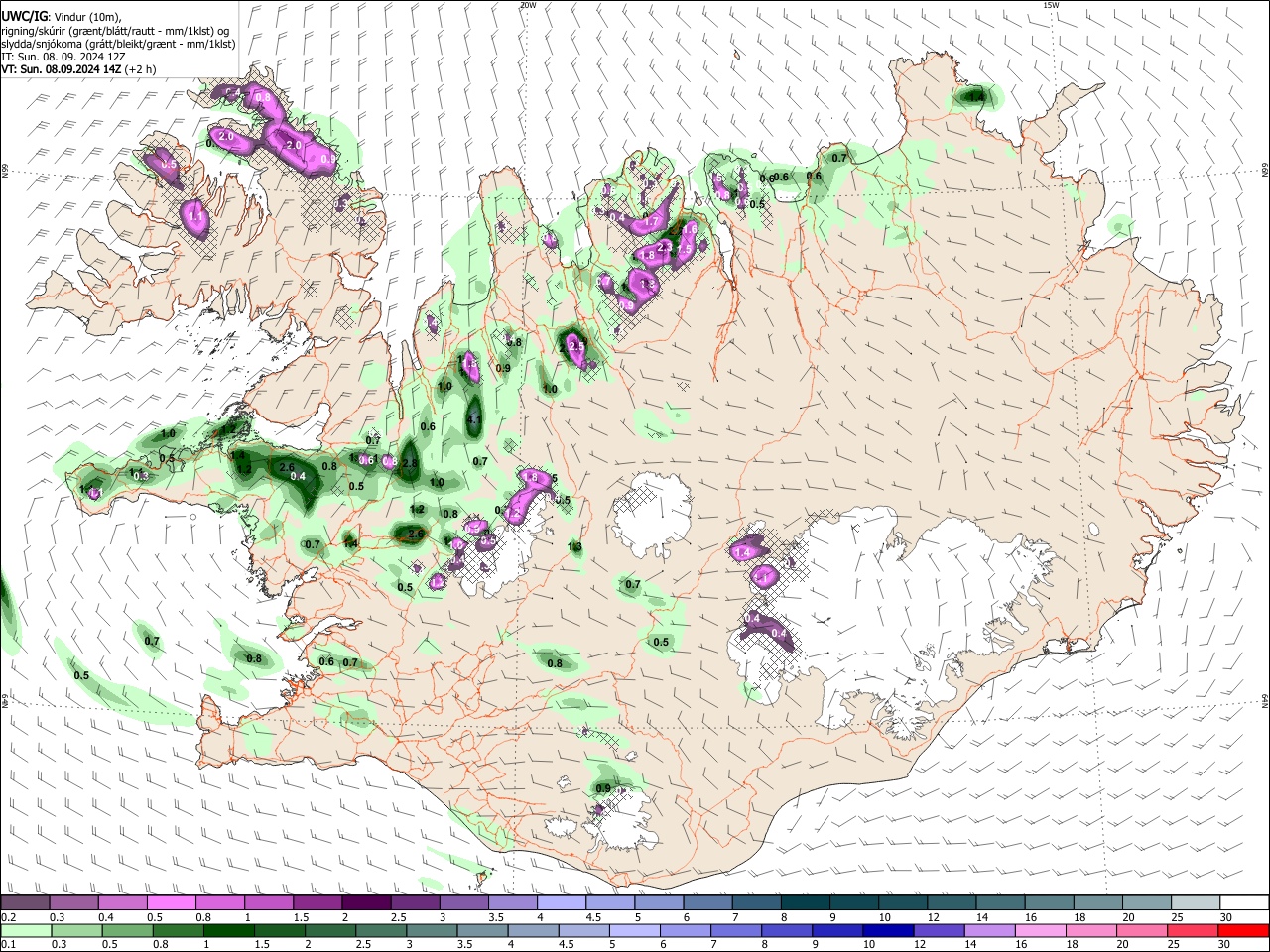This screenshot has width=1270, height=952.
Task: Click the '15W' longitude label
Action: pos(1051,5)
